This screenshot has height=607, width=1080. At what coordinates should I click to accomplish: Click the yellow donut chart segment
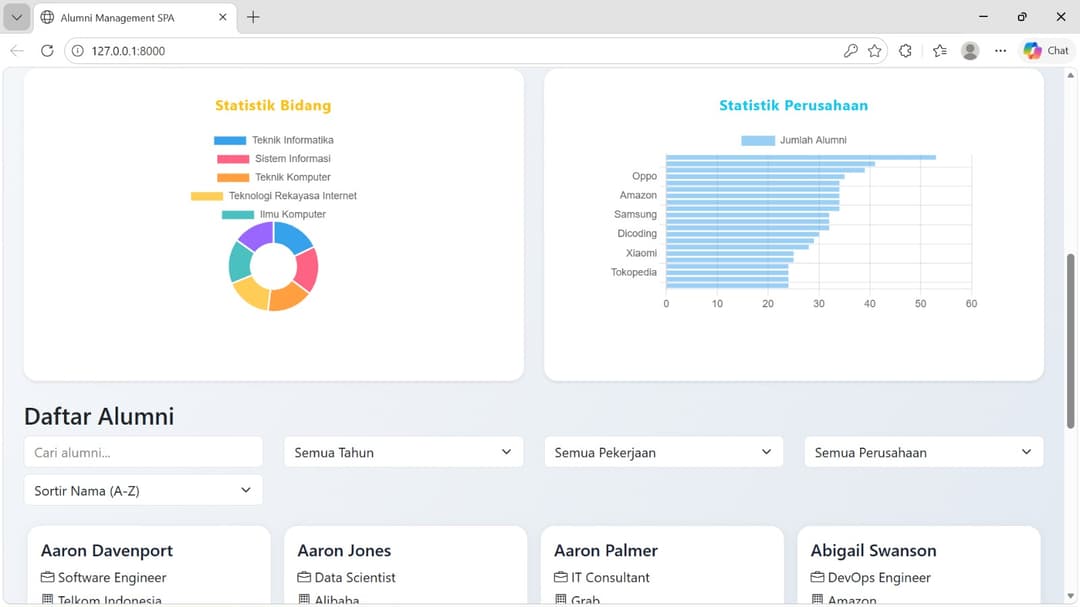point(251,293)
